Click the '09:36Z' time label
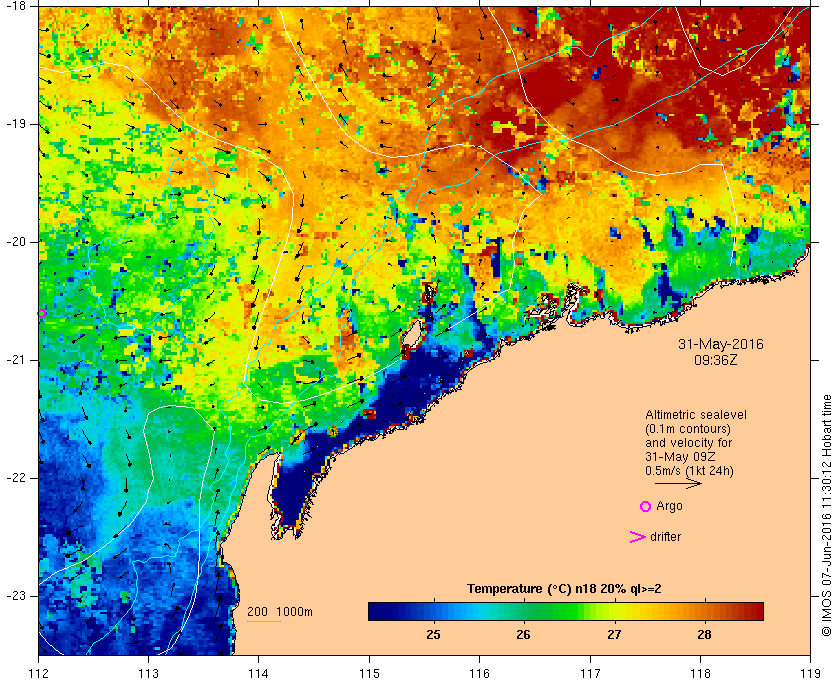Screen dimensions: 840x680 716,360
